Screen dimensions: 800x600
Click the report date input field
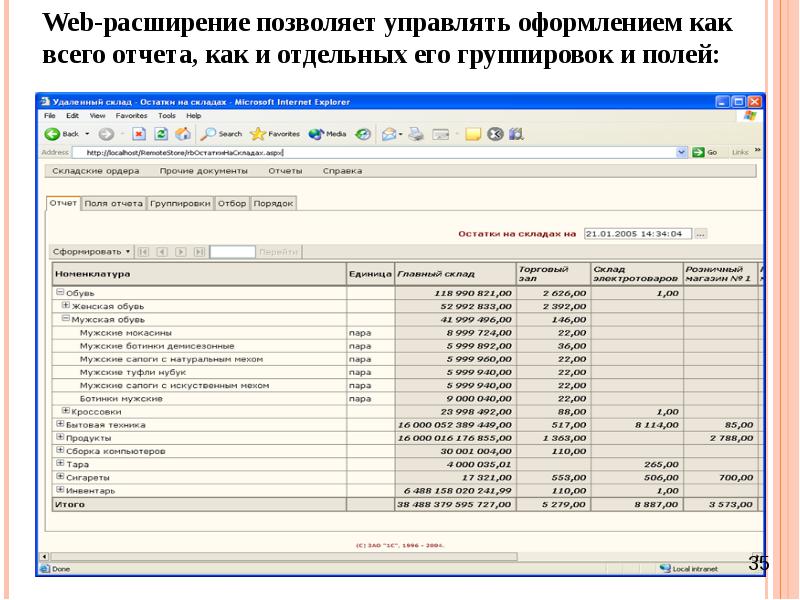pyautogui.click(x=637, y=233)
